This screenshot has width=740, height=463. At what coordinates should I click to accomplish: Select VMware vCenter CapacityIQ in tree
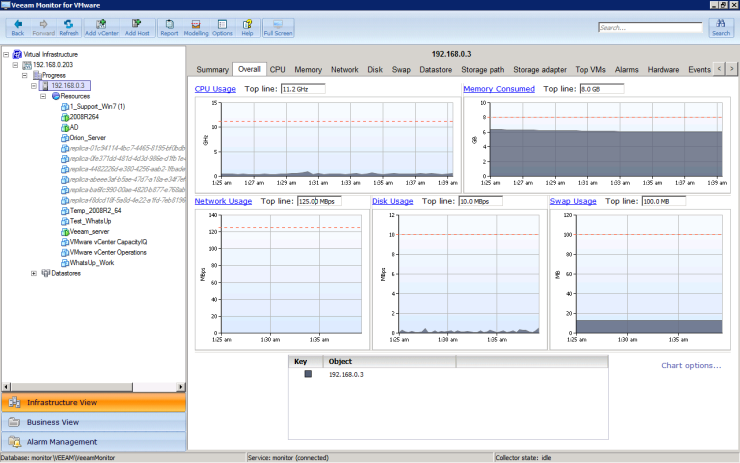click(x=108, y=242)
